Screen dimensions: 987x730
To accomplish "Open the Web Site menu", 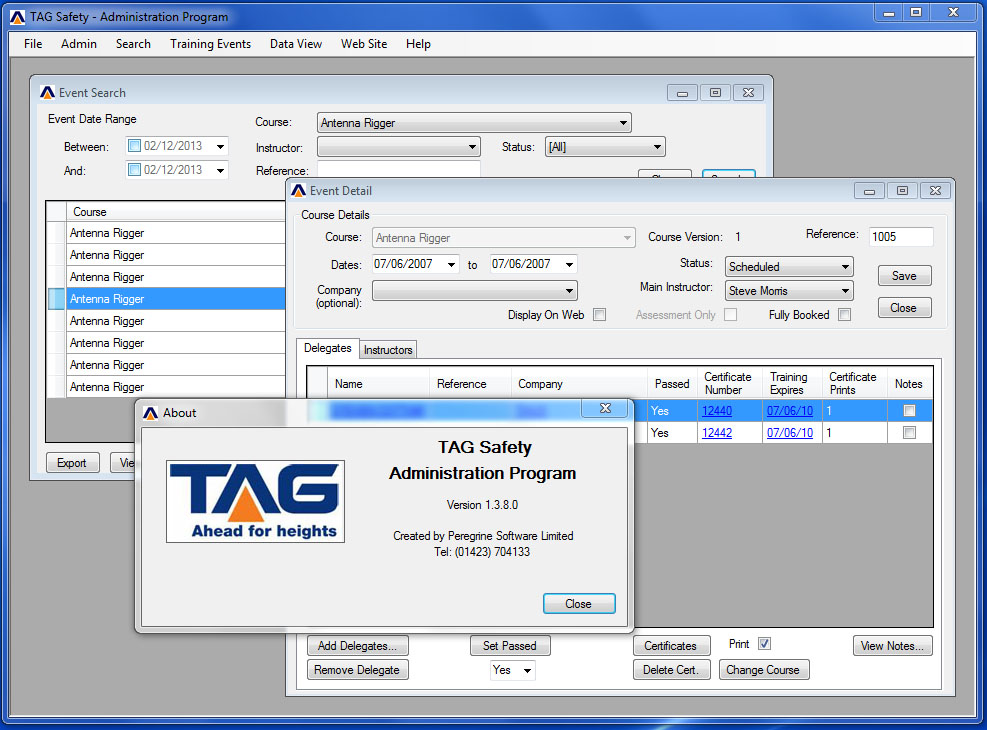I will (364, 44).
